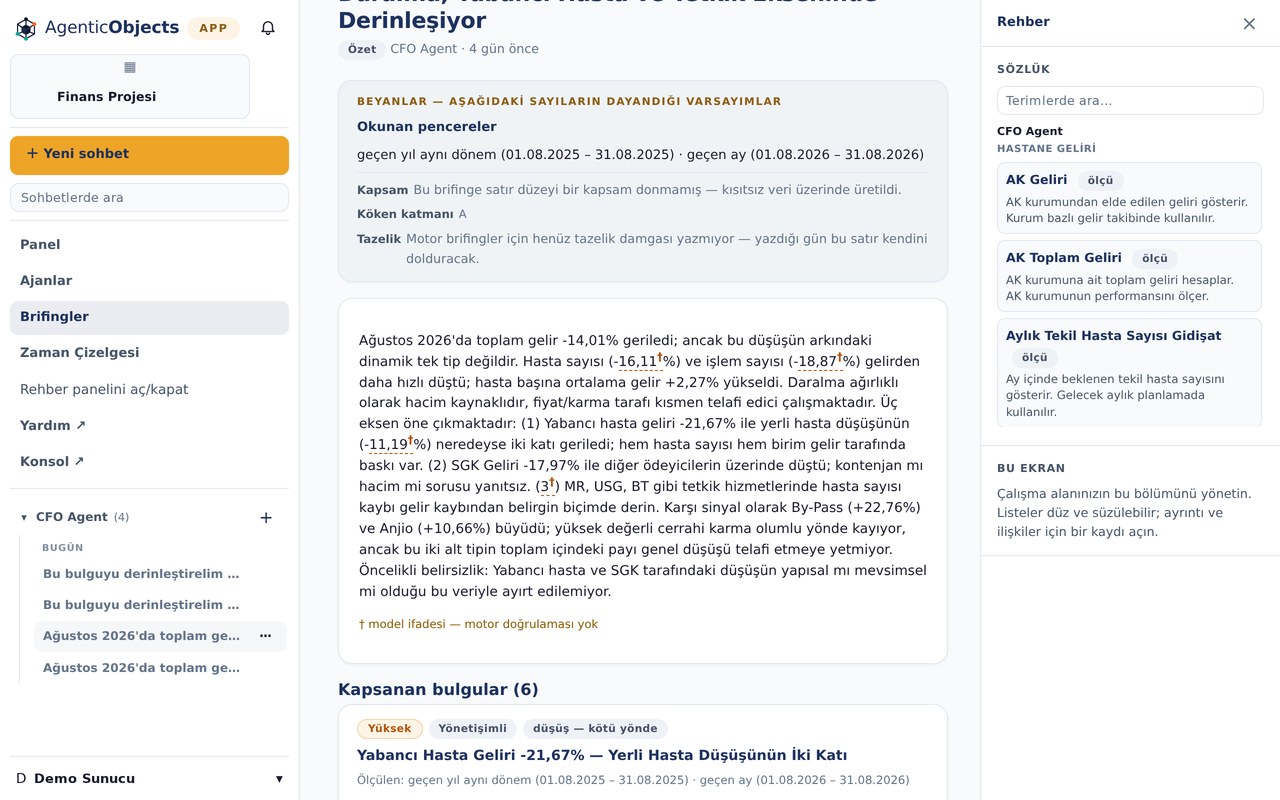Viewport: 1280px width, 800px height.
Task: Click the Okunan pencereler heading
Action: (x=427, y=127)
